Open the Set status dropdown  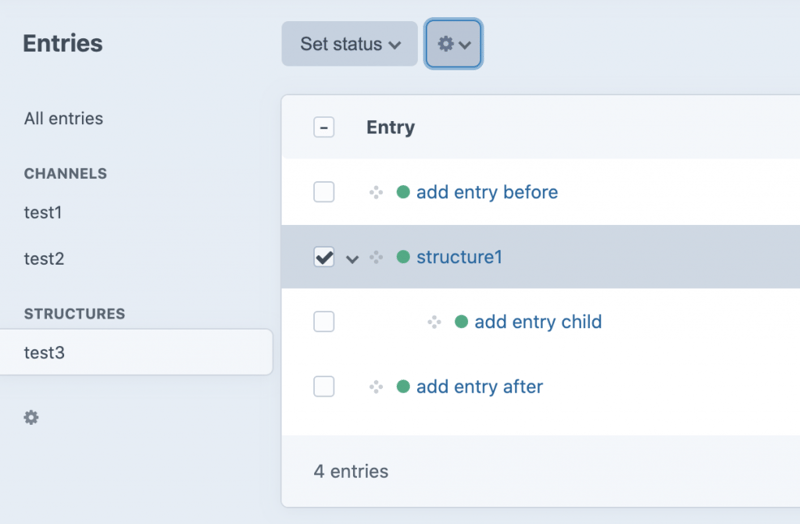349,44
